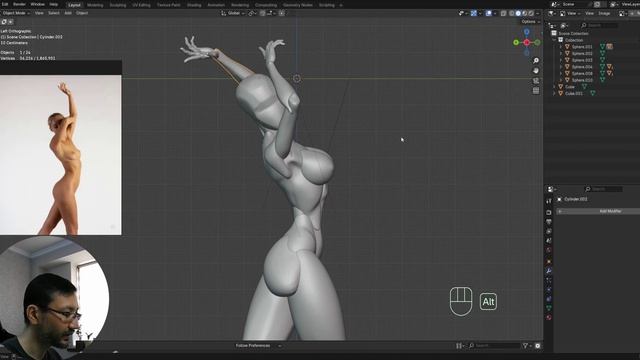Image resolution: width=640 pixels, height=360 pixels.
Task: Open the Tool properties tab
Action: pos(549,201)
